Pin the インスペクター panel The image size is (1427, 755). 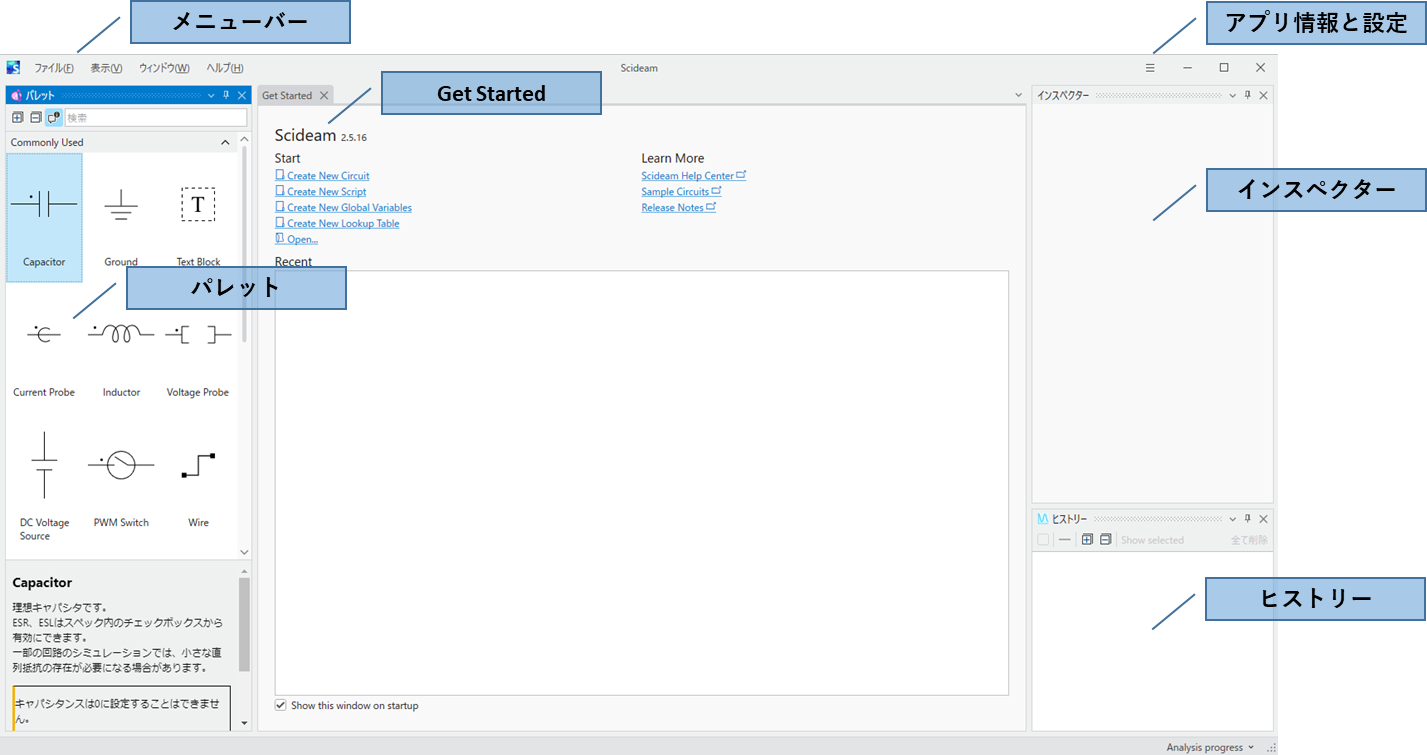1248,95
